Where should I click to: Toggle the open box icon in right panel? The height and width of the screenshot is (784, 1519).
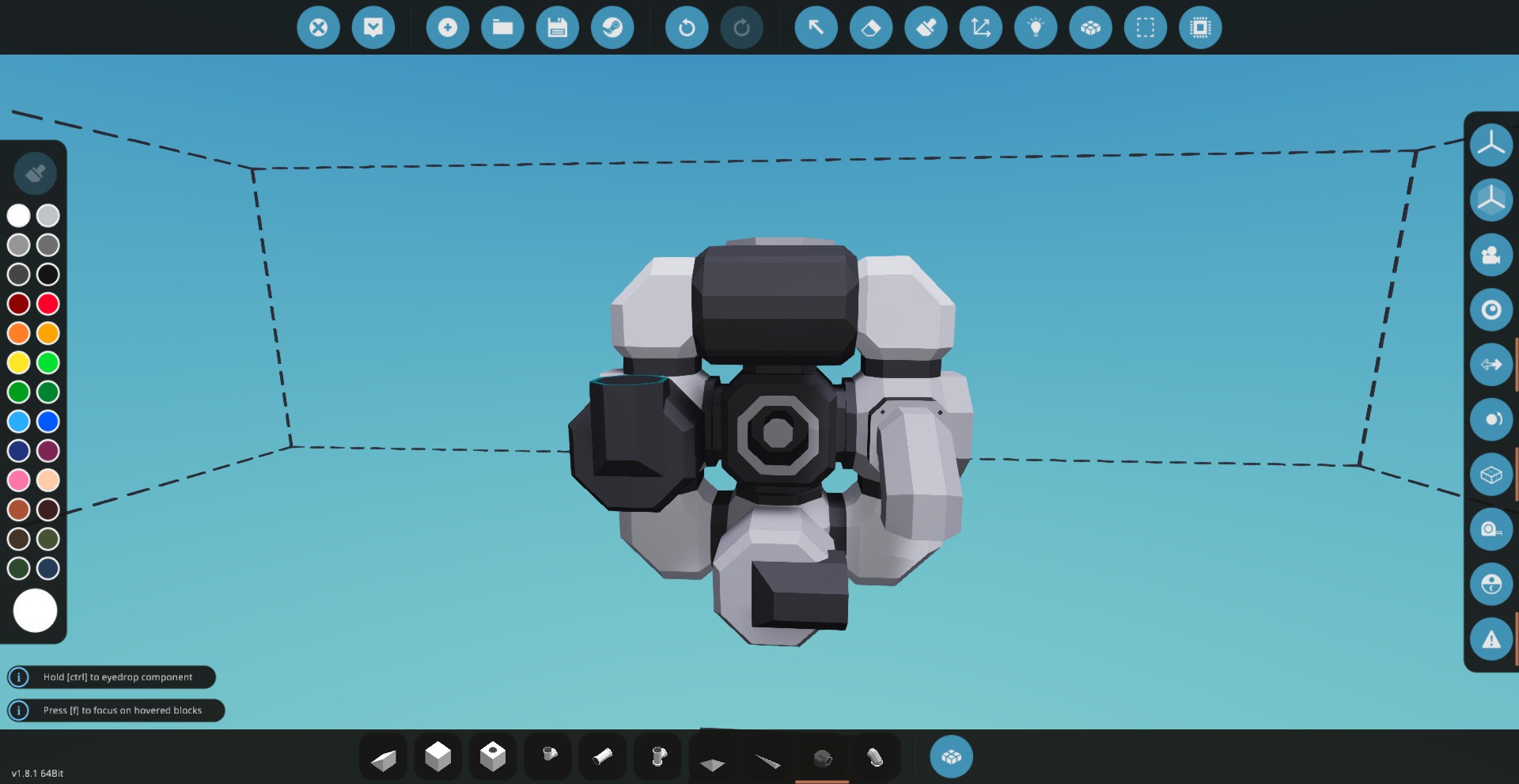[1491, 475]
